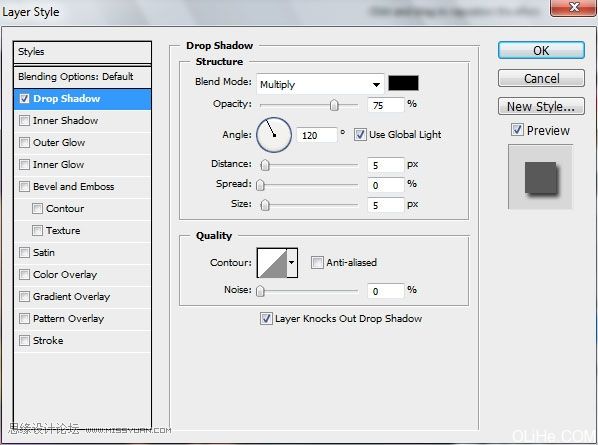Viewport: 598px width, 445px height.
Task: Click the Opacity slider handle
Action: click(x=334, y=105)
